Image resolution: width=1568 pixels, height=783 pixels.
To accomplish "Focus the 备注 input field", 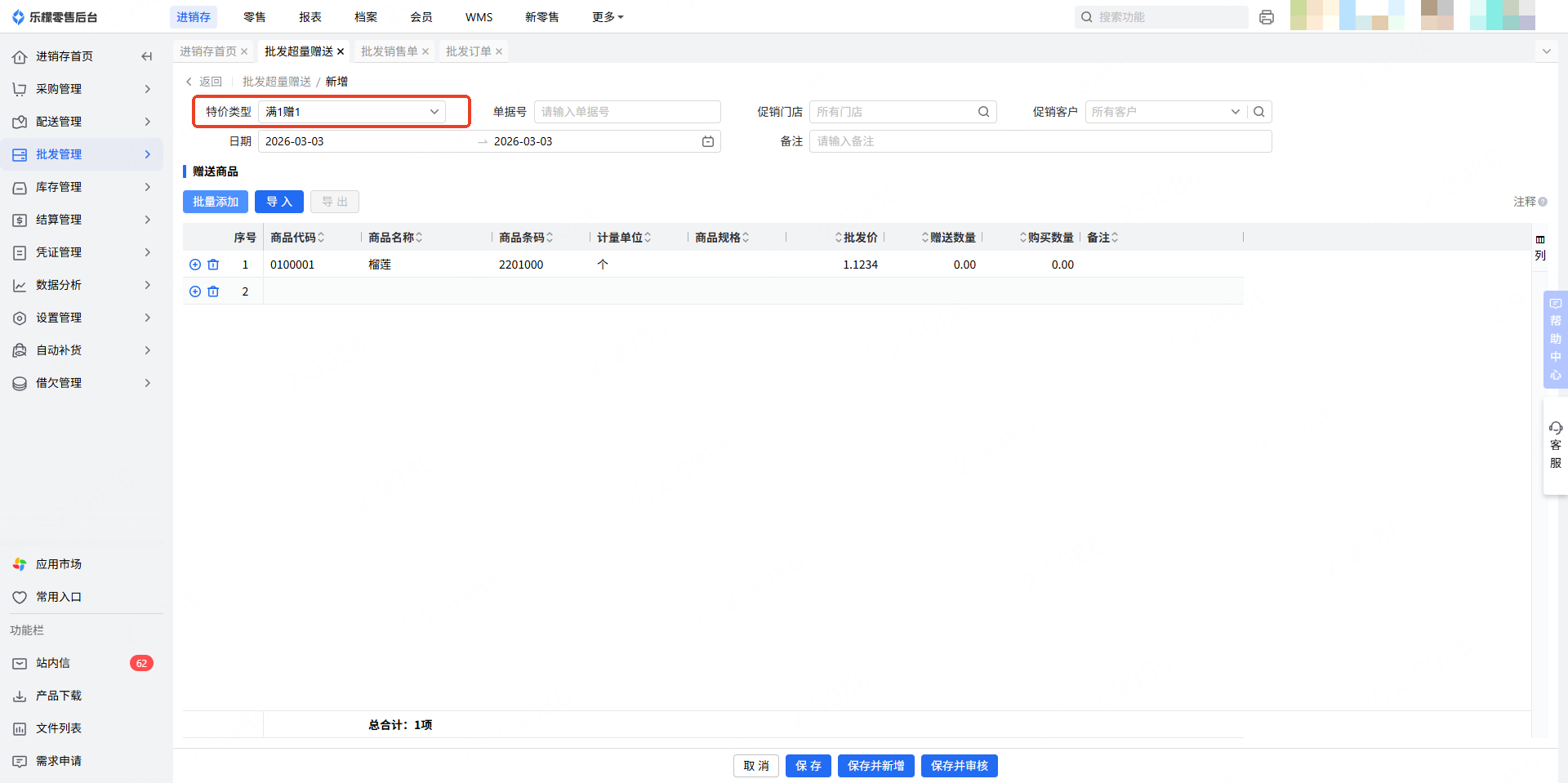I will (1040, 141).
